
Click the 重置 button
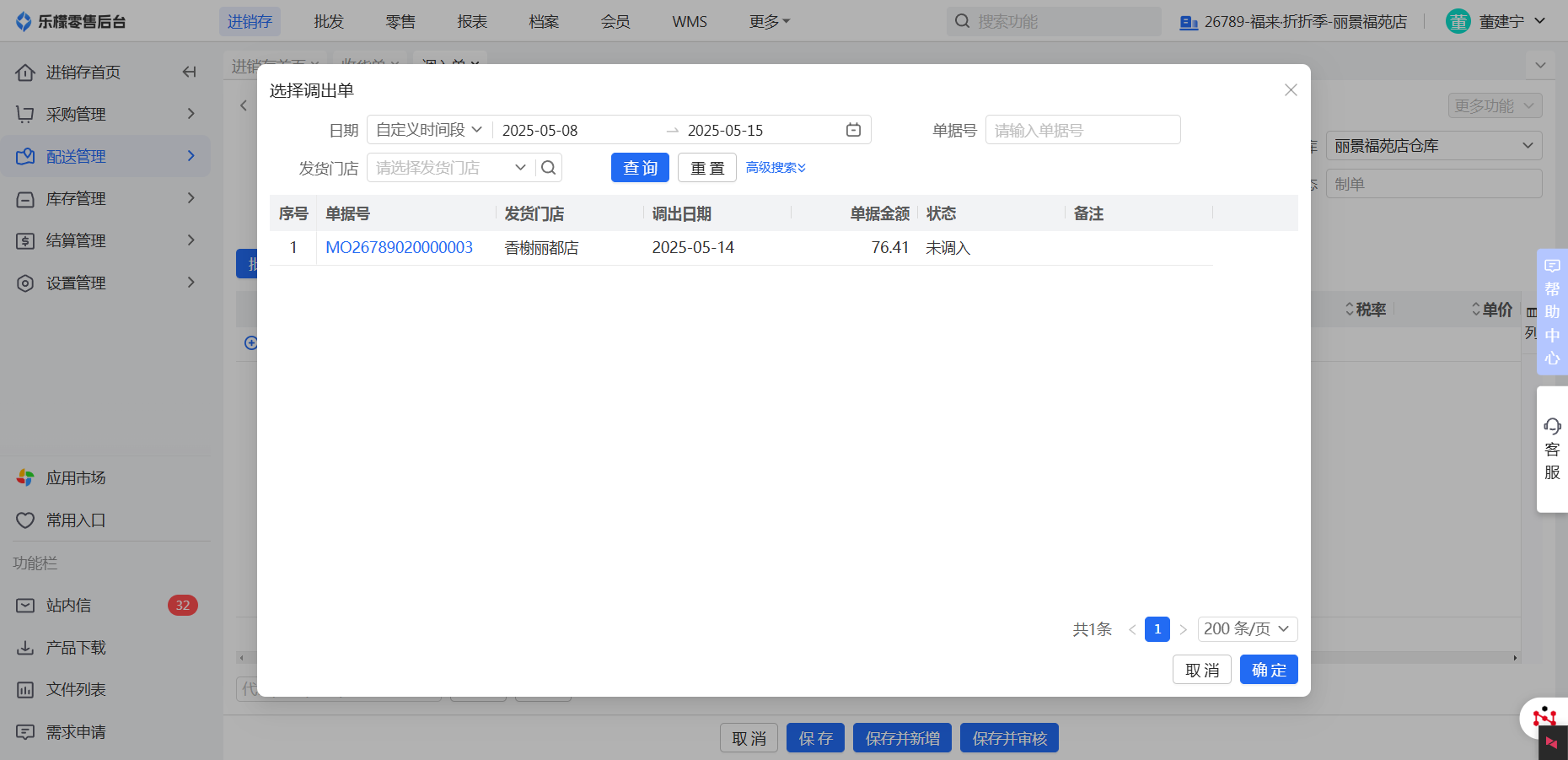707,168
